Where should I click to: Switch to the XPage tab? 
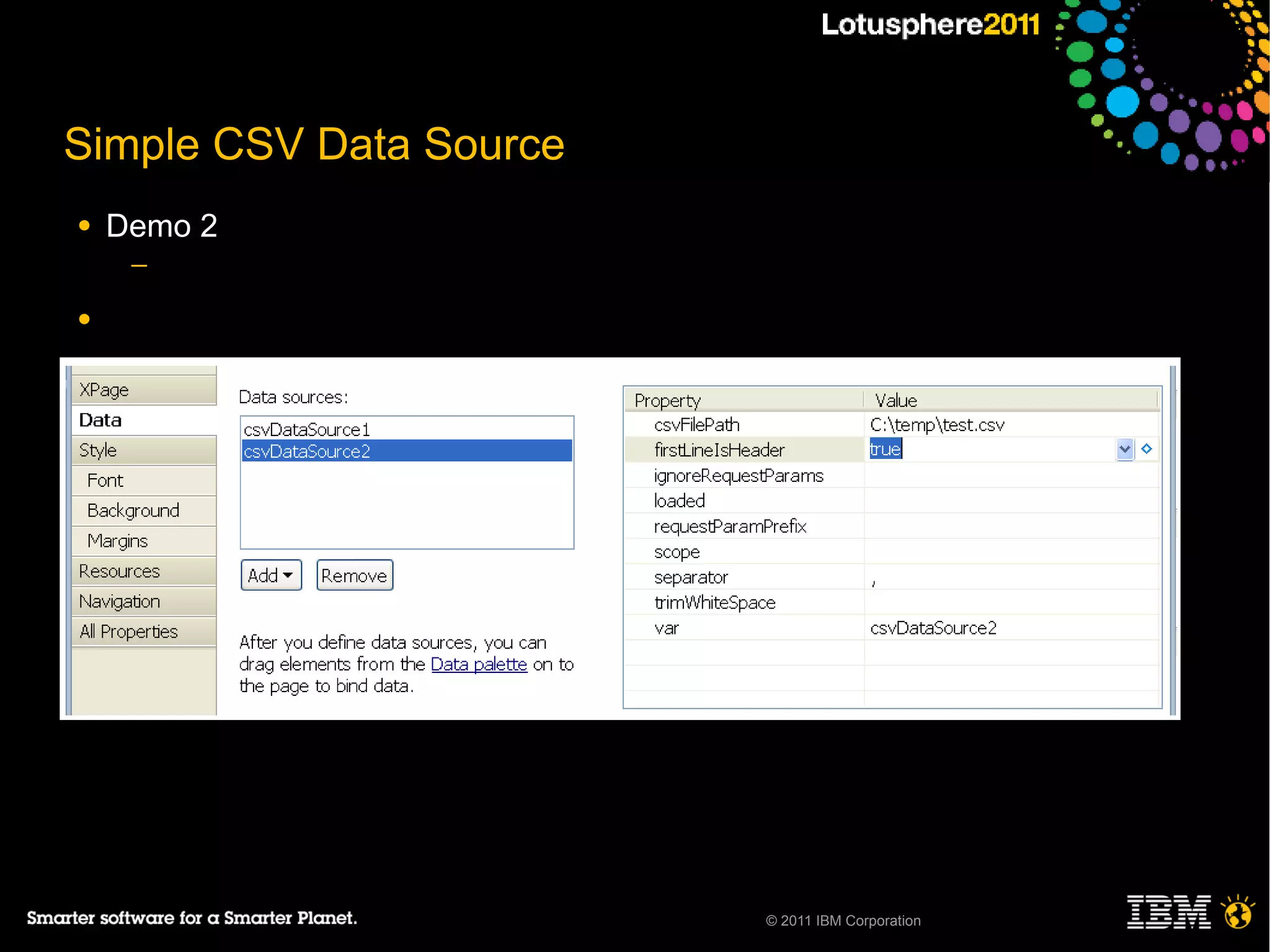pyautogui.click(x=144, y=389)
